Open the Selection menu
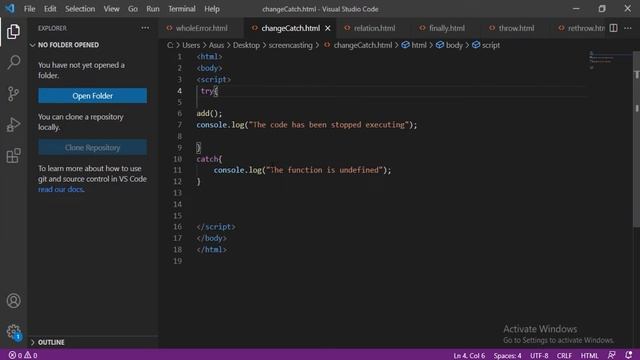This screenshot has width=640, height=360. (80, 9)
